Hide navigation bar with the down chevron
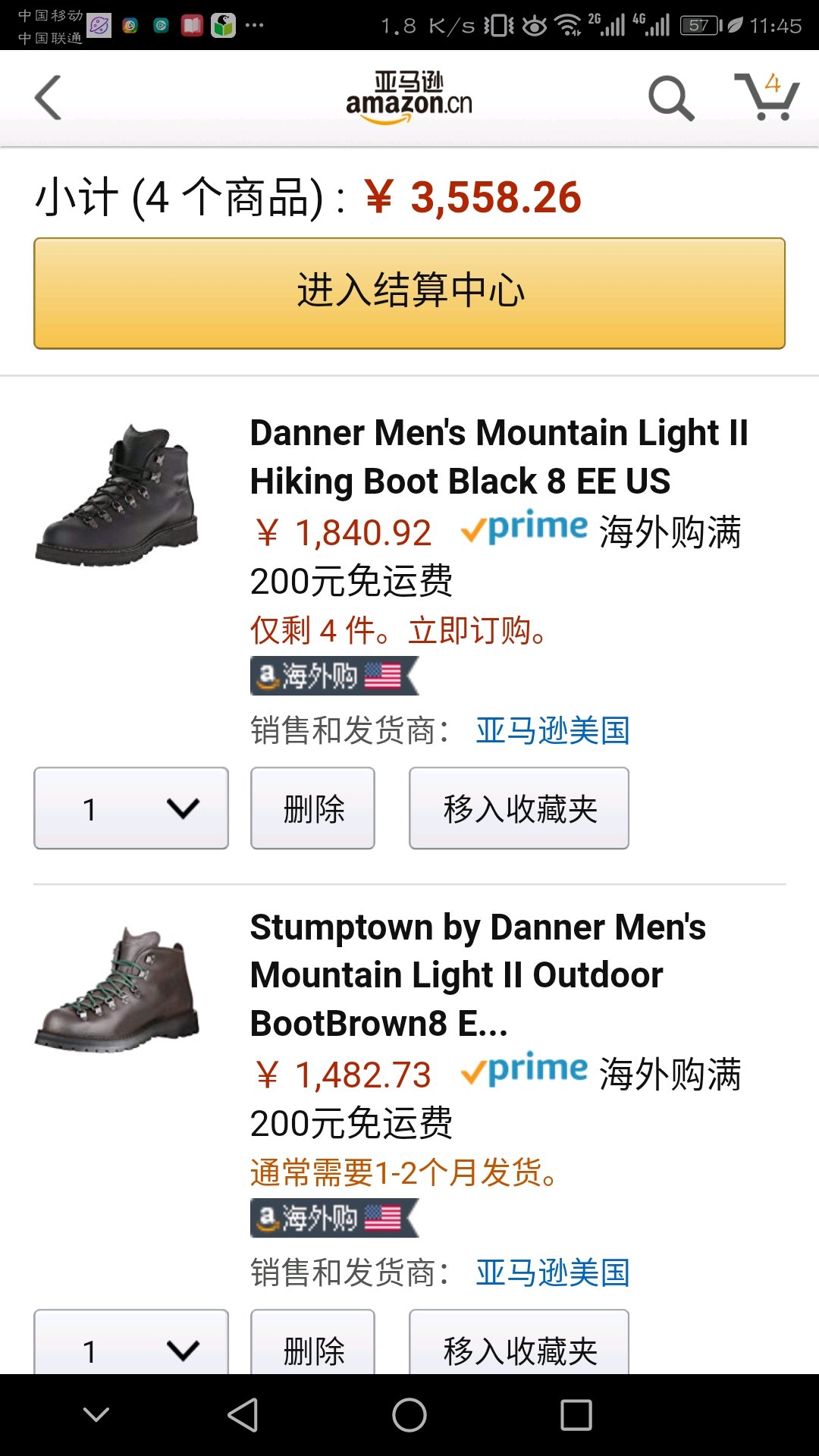This screenshot has height=1456, width=819. [96, 1415]
